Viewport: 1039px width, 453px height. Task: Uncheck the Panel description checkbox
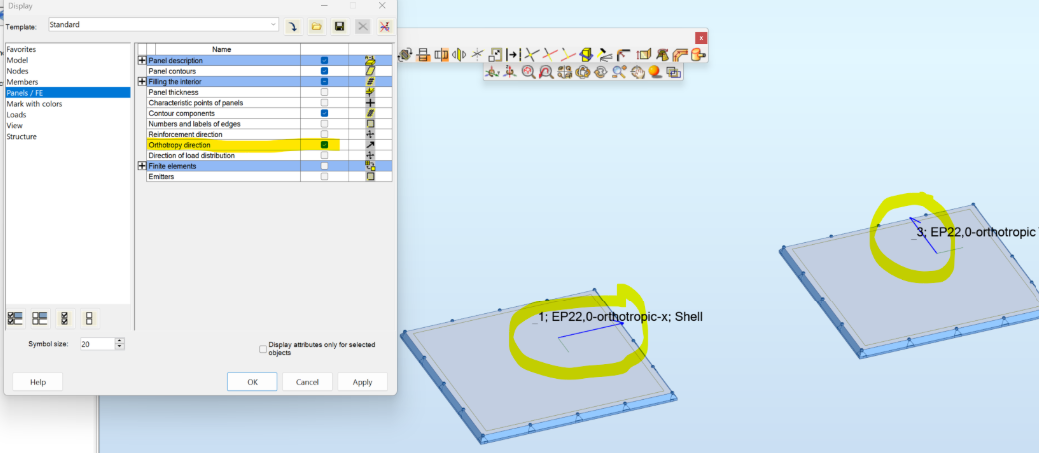coord(324,60)
